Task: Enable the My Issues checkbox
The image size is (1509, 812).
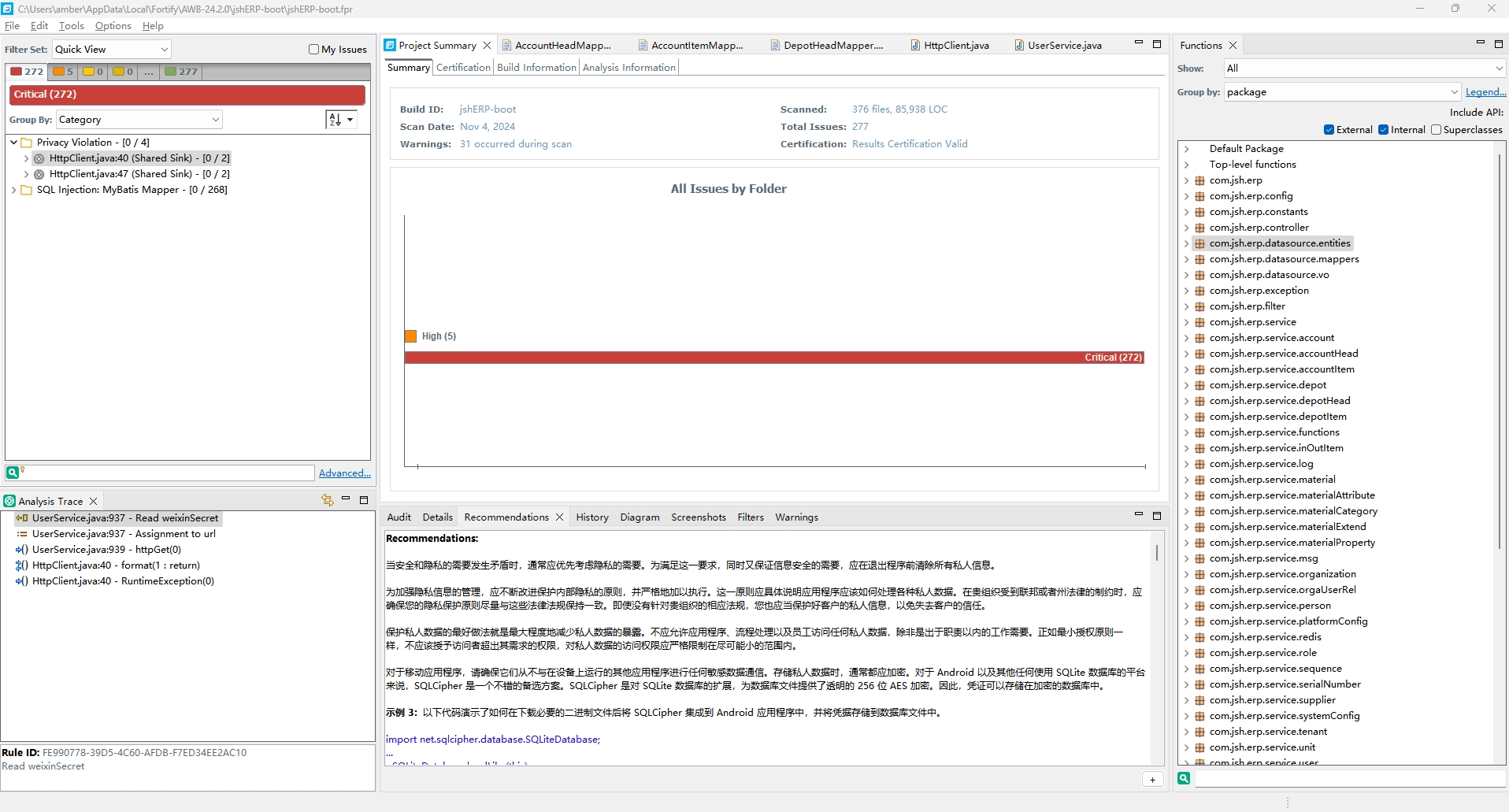Action: tap(314, 50)
